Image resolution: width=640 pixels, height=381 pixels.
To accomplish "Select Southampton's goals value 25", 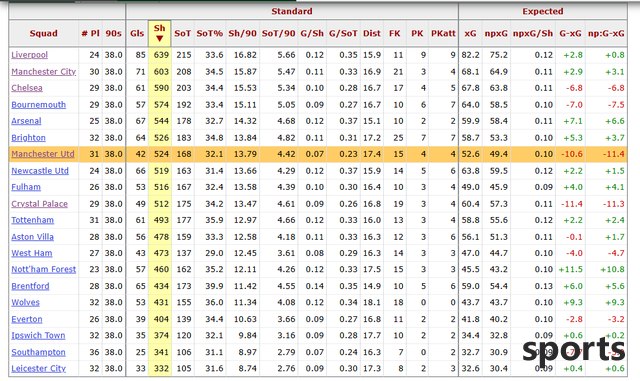I will point(140,353).
